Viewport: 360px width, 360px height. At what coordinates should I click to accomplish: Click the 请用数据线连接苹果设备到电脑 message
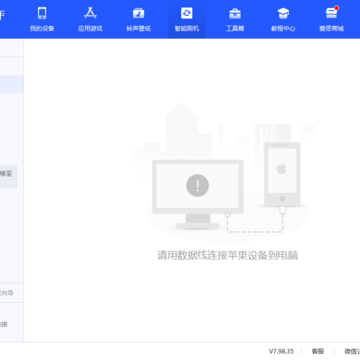227,255
